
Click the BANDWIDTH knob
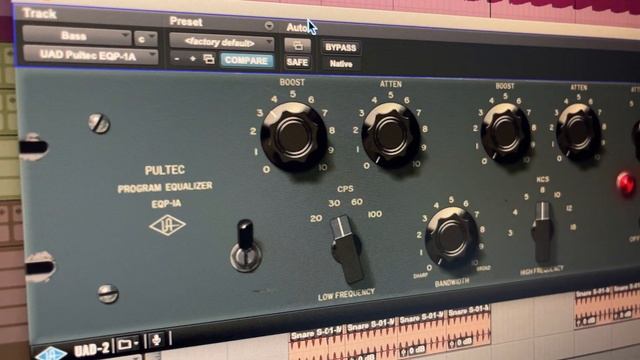451,237
